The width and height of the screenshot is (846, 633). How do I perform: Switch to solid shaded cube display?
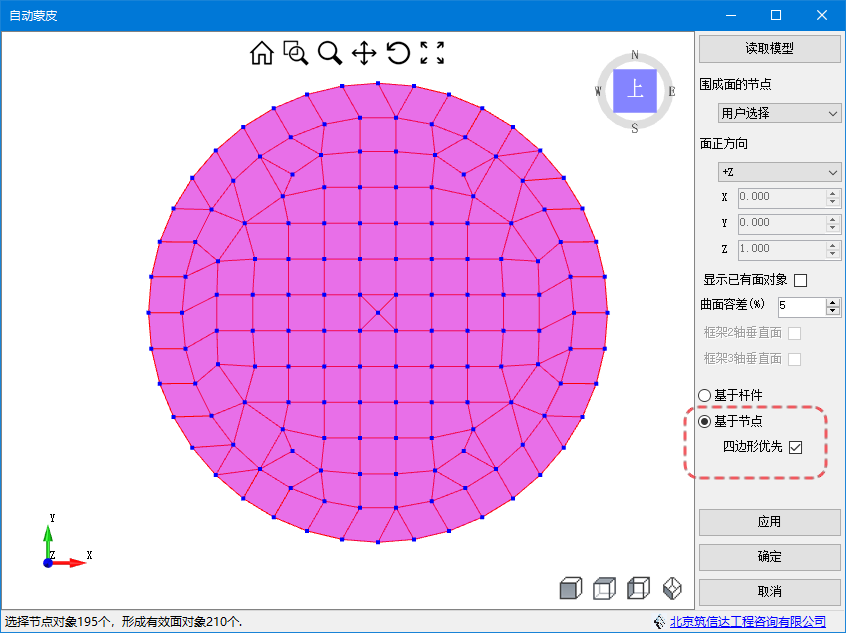click(570, 589)
